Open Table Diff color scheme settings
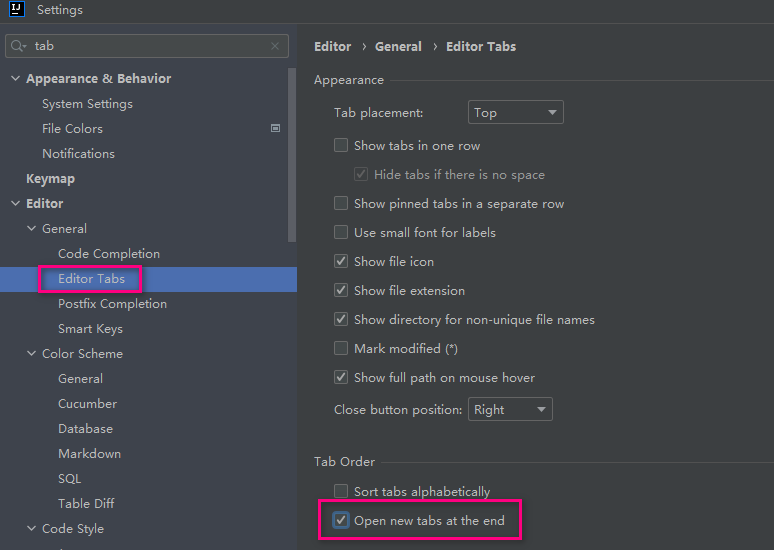774x550 pixels. 86,504
